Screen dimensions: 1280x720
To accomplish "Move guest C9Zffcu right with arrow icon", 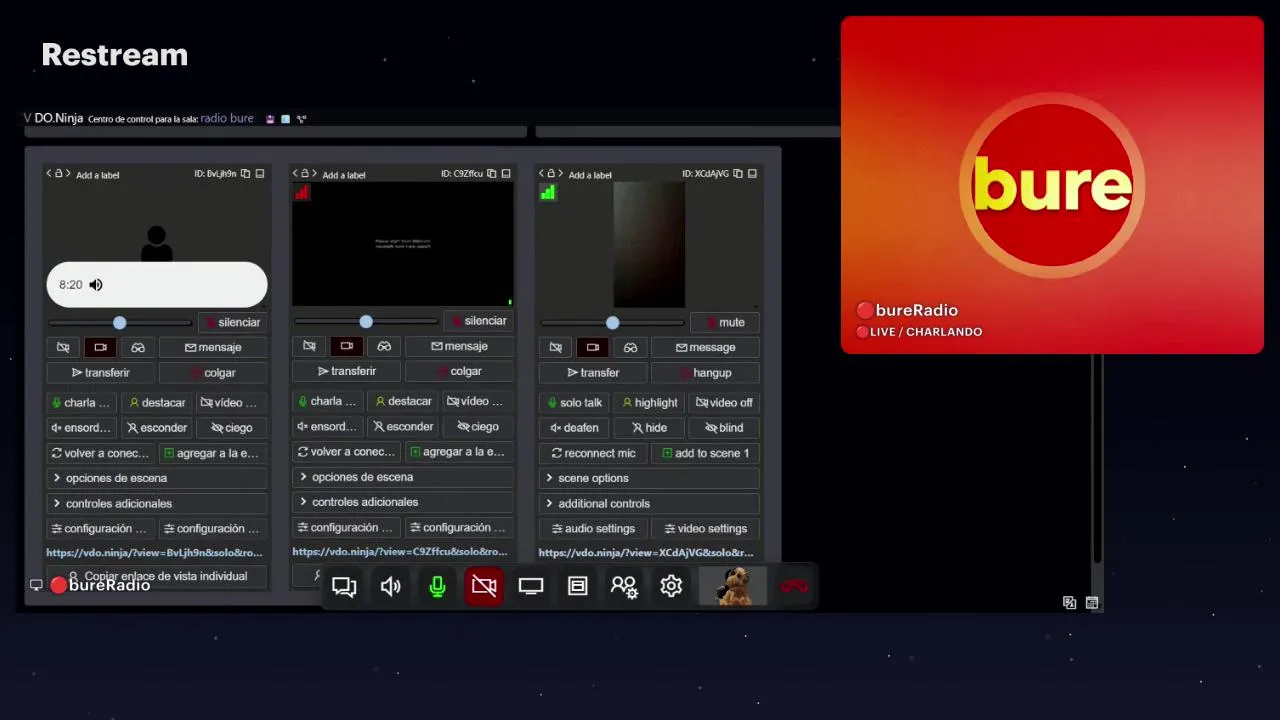I will point(314,174).
